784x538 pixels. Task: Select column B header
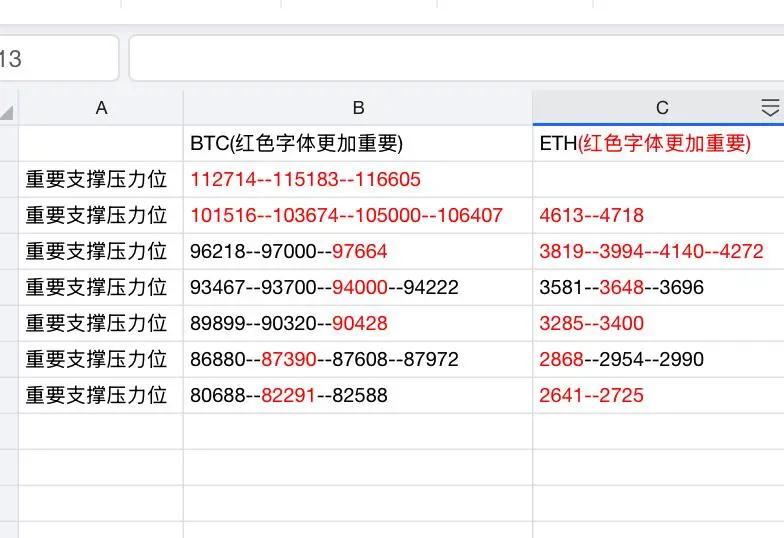[358, 108]
